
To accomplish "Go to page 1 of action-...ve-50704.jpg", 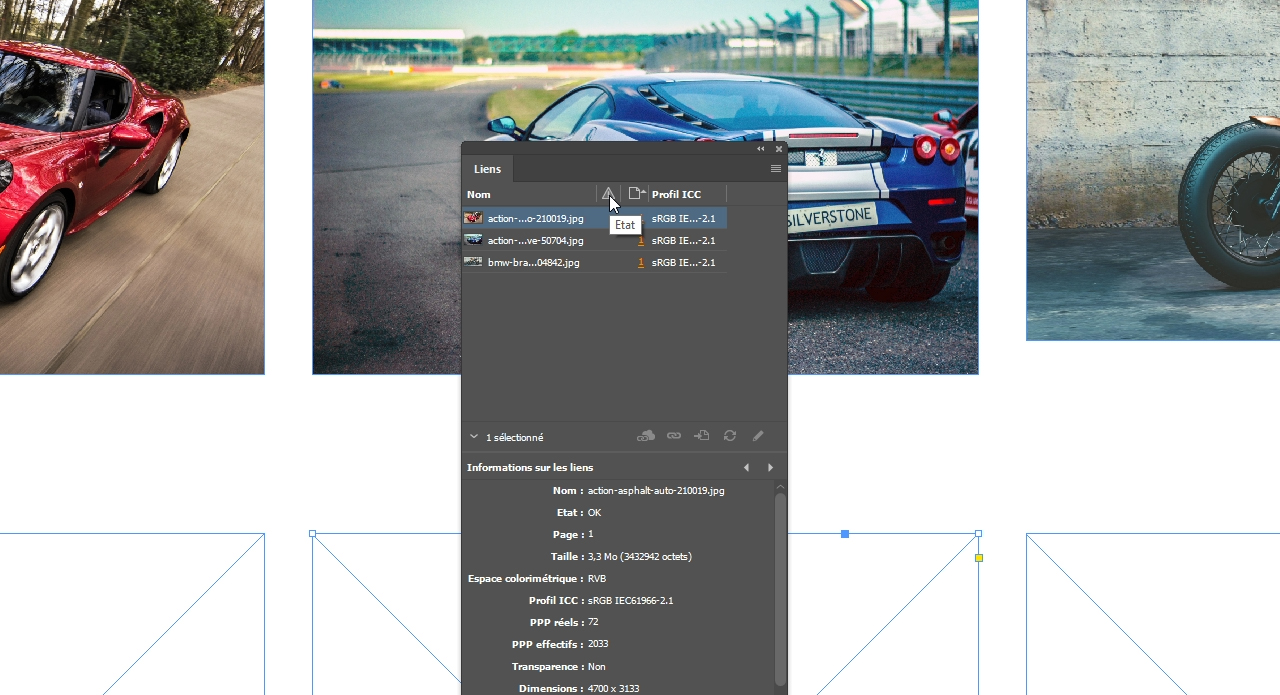I will coord(641,240).
